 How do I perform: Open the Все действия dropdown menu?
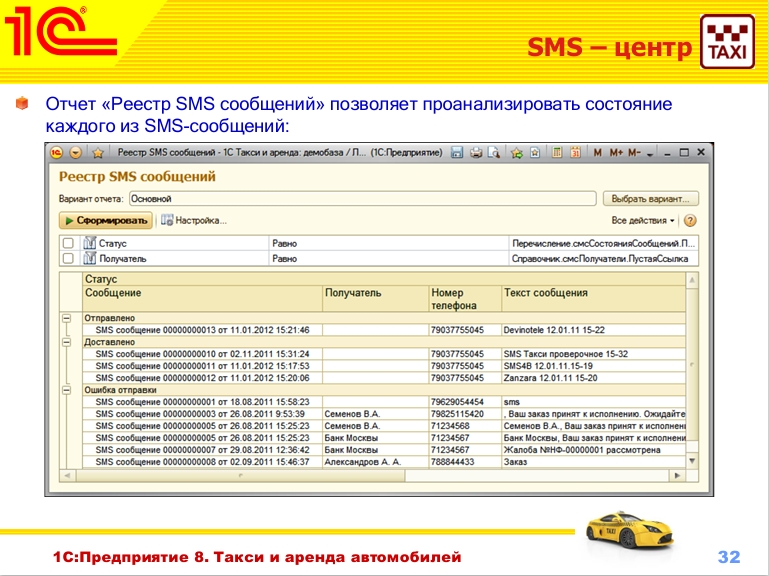643,221
